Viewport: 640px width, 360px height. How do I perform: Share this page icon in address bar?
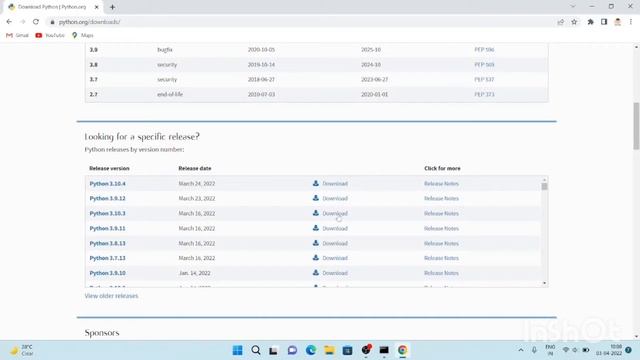point(560,22)
